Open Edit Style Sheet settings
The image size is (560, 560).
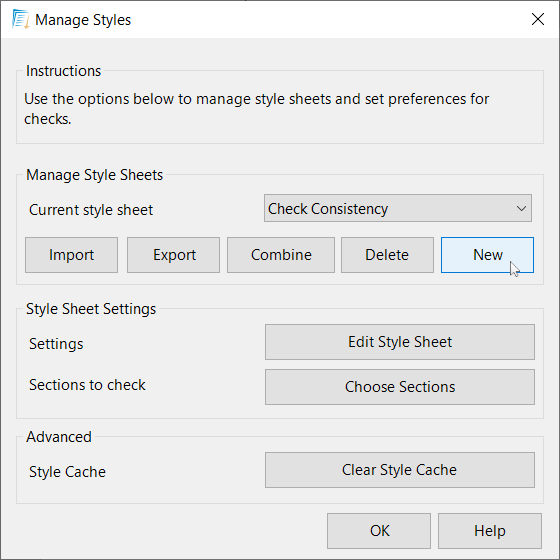click(400, 342)
